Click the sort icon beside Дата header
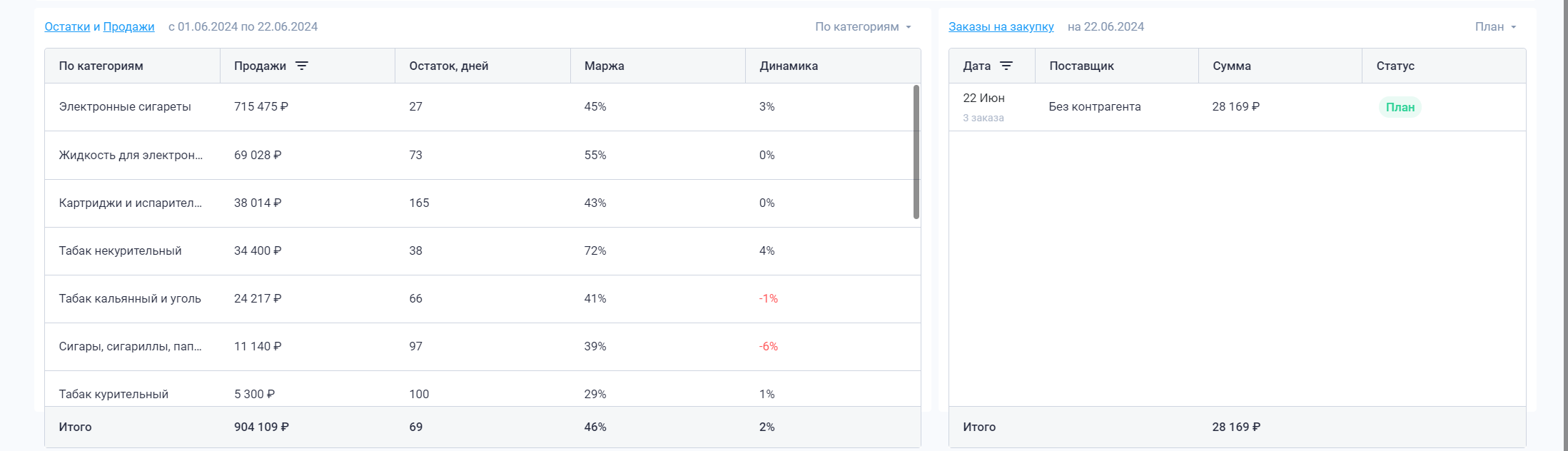The height and width of the screenshot is (451, 1568). [x=1006, y=66]
